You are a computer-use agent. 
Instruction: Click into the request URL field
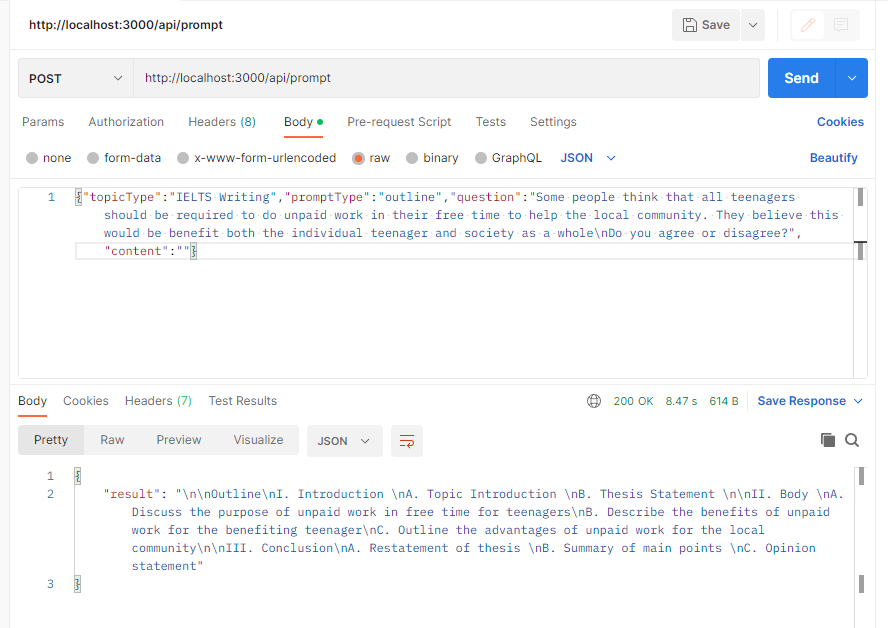pyautogui.click(x=446, y=78)
